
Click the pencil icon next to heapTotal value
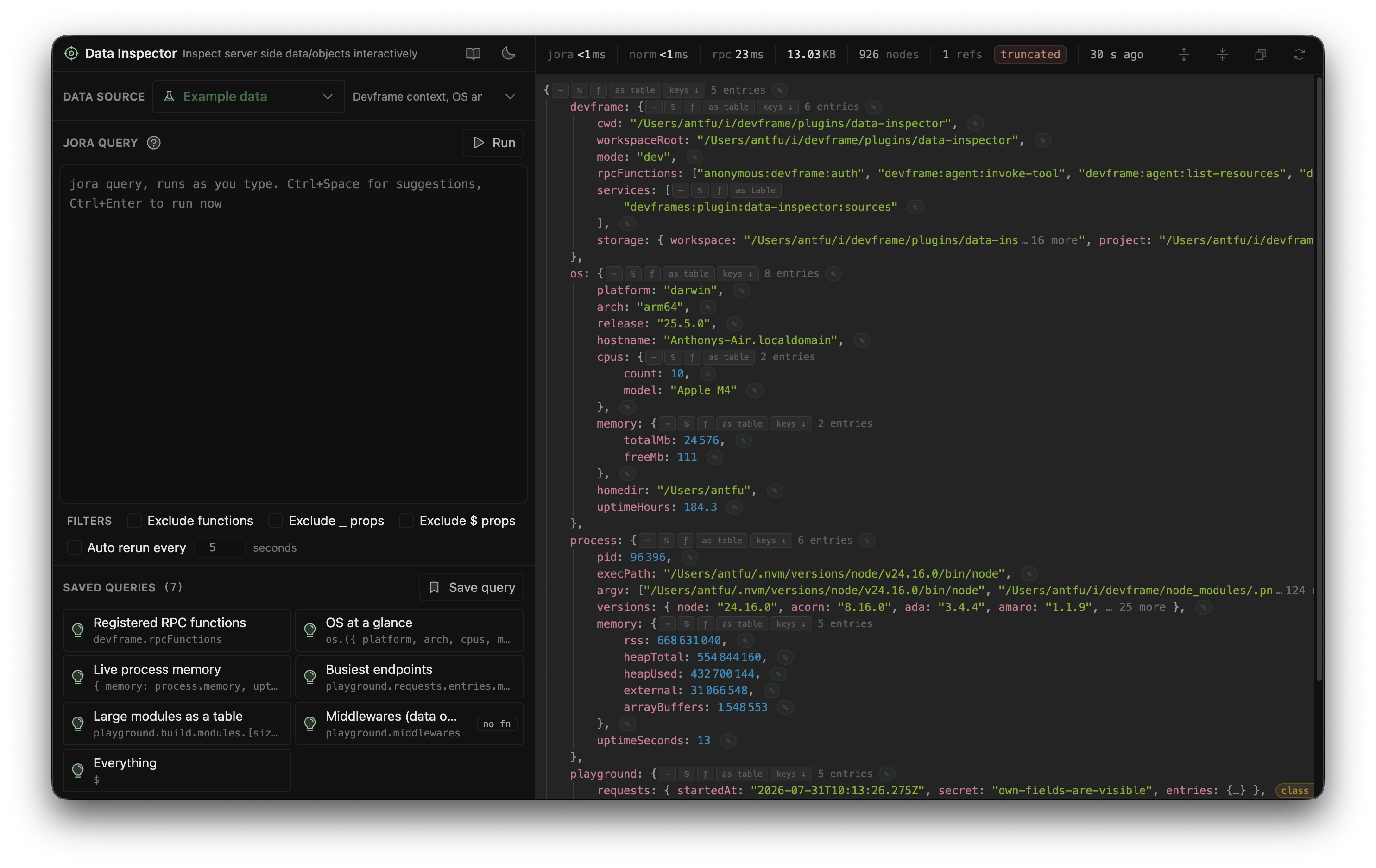(x=785, y=658)
